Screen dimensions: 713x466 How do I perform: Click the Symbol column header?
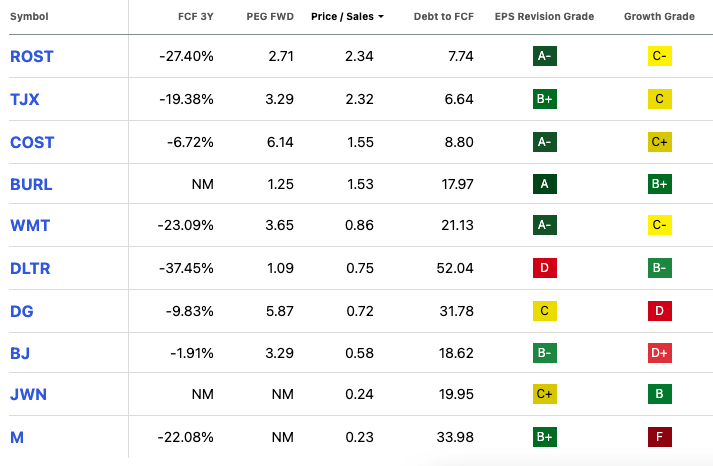[28, 18]
